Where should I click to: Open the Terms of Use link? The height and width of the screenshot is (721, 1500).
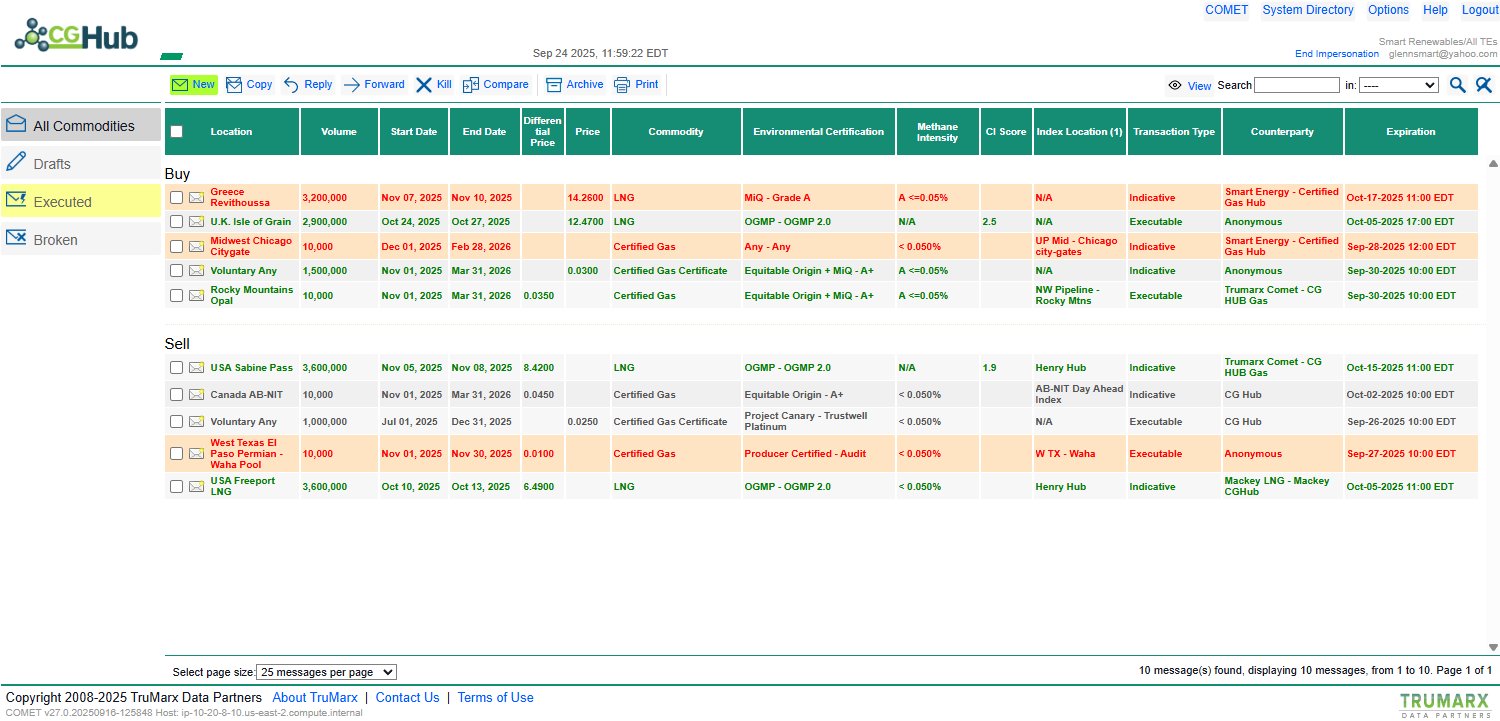click(496, 698)
